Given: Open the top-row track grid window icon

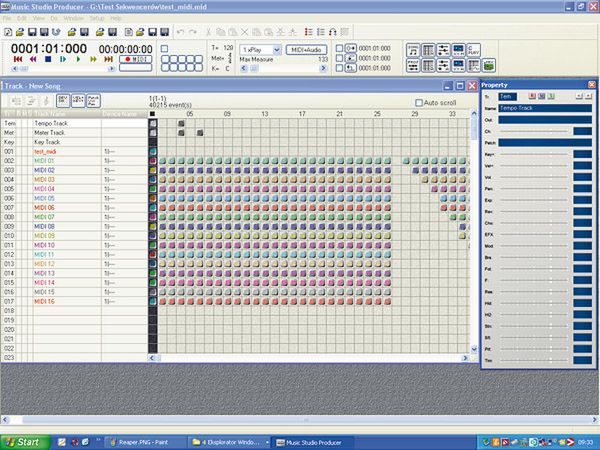Looking at the screenshot, I should (428, 50).
